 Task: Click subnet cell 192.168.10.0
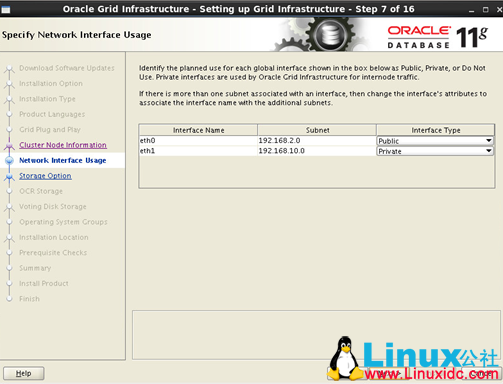coord(317,151)
